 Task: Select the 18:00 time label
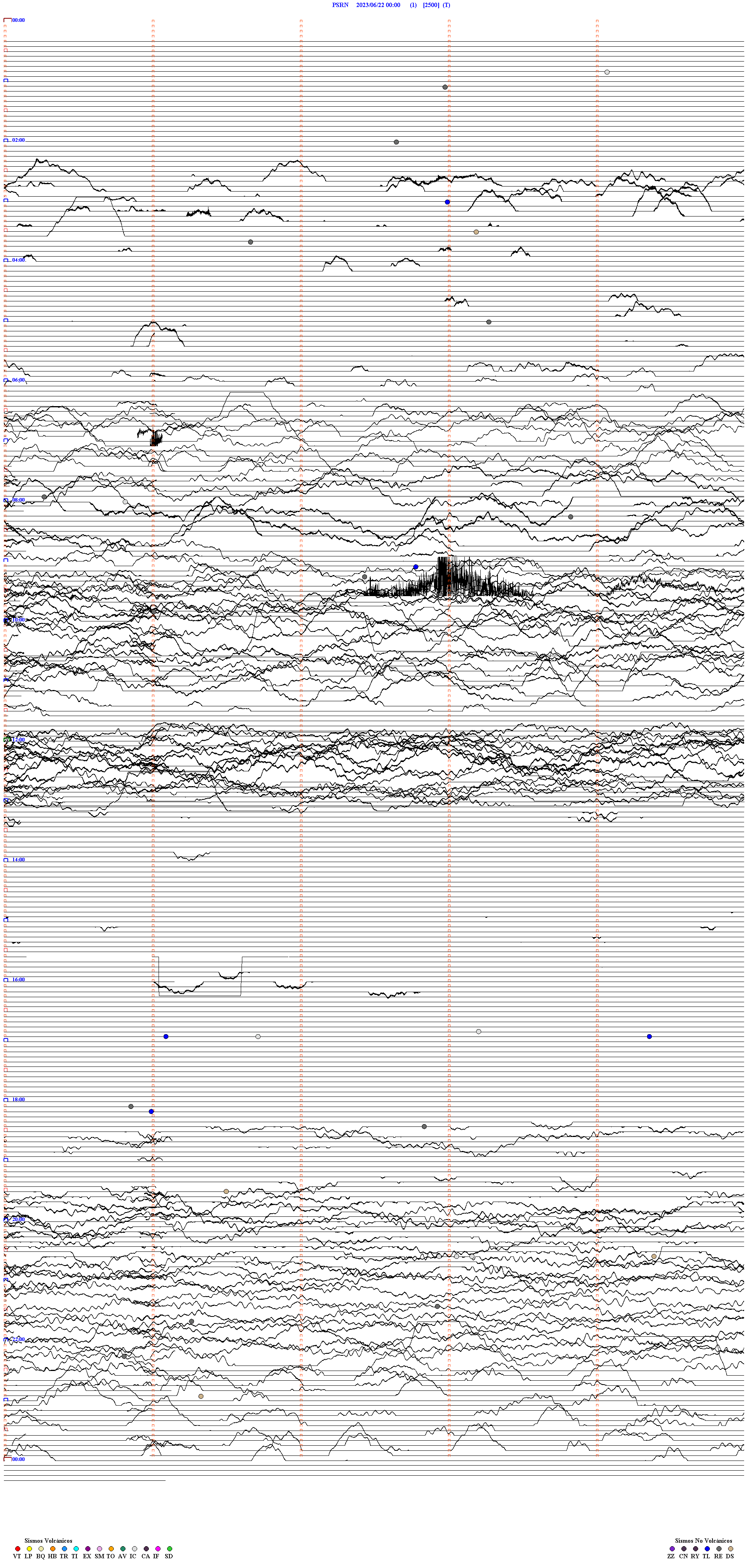click(18, 1099)
